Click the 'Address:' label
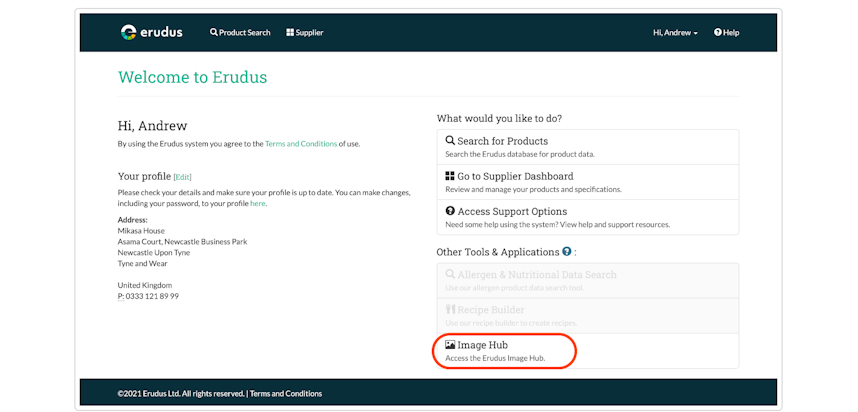 132,220
